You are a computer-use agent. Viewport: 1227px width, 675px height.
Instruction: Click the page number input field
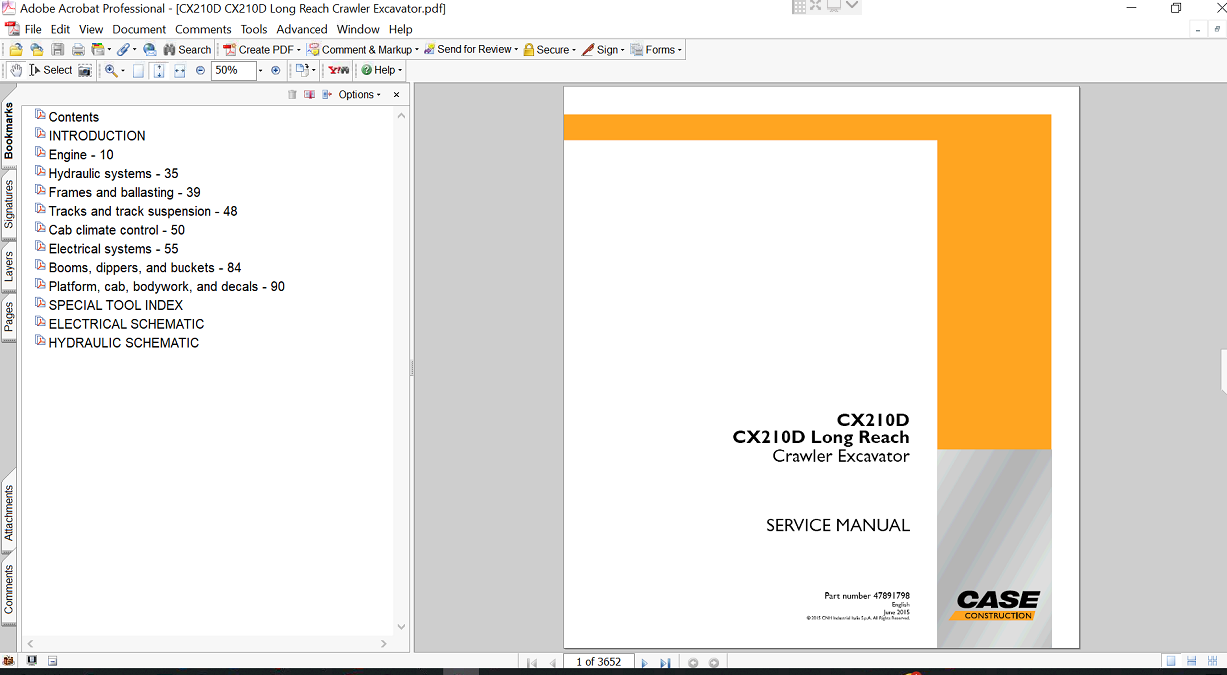click(x=598, y=662)
